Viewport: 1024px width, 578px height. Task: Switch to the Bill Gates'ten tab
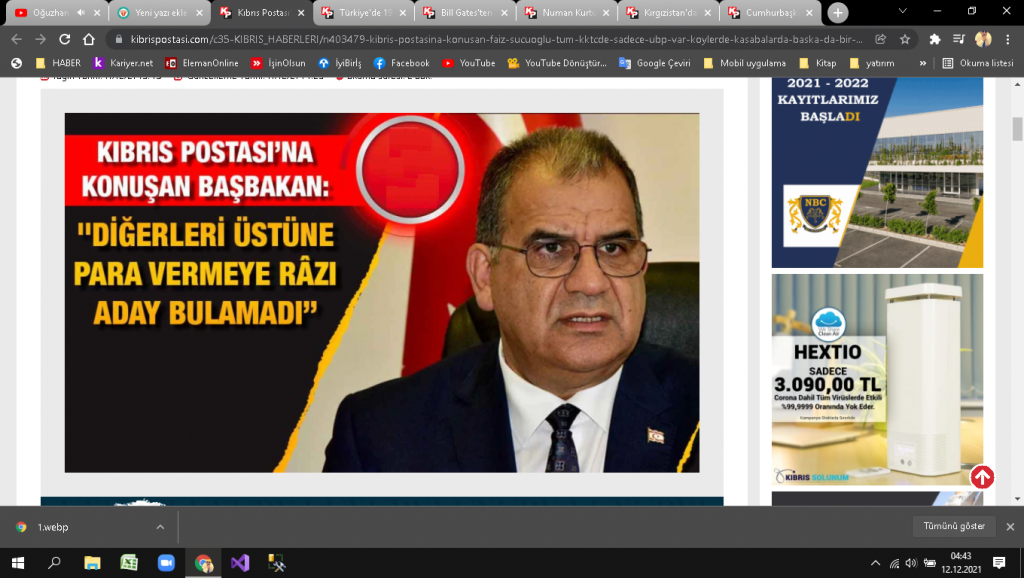(466, 13)
